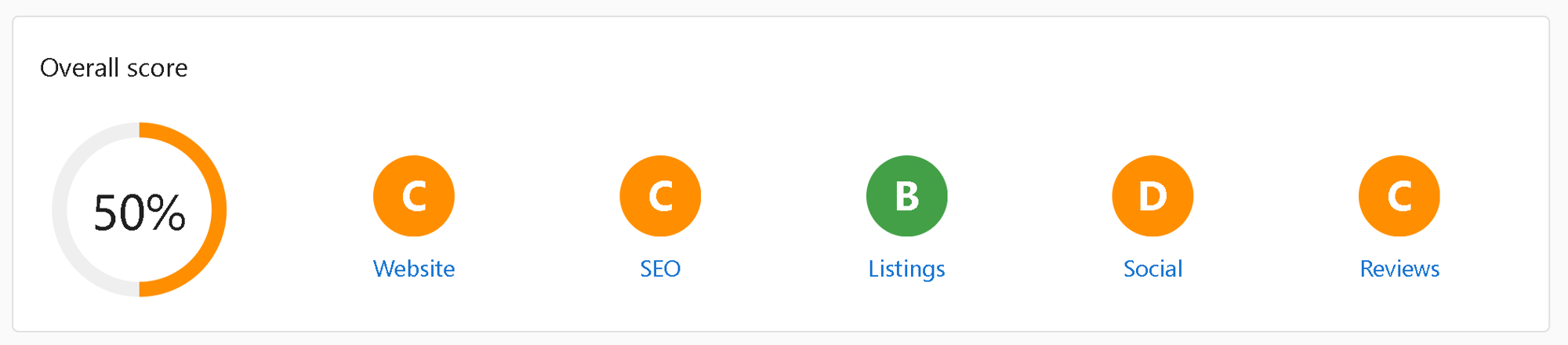Click the orange arc of score ring
Screen dimensions: 1568x345
coord(219,209)
